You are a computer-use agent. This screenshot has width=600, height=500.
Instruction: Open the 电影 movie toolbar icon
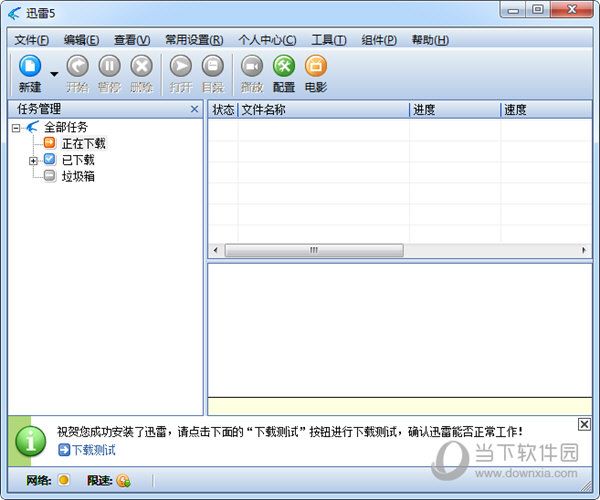(316, 66)
